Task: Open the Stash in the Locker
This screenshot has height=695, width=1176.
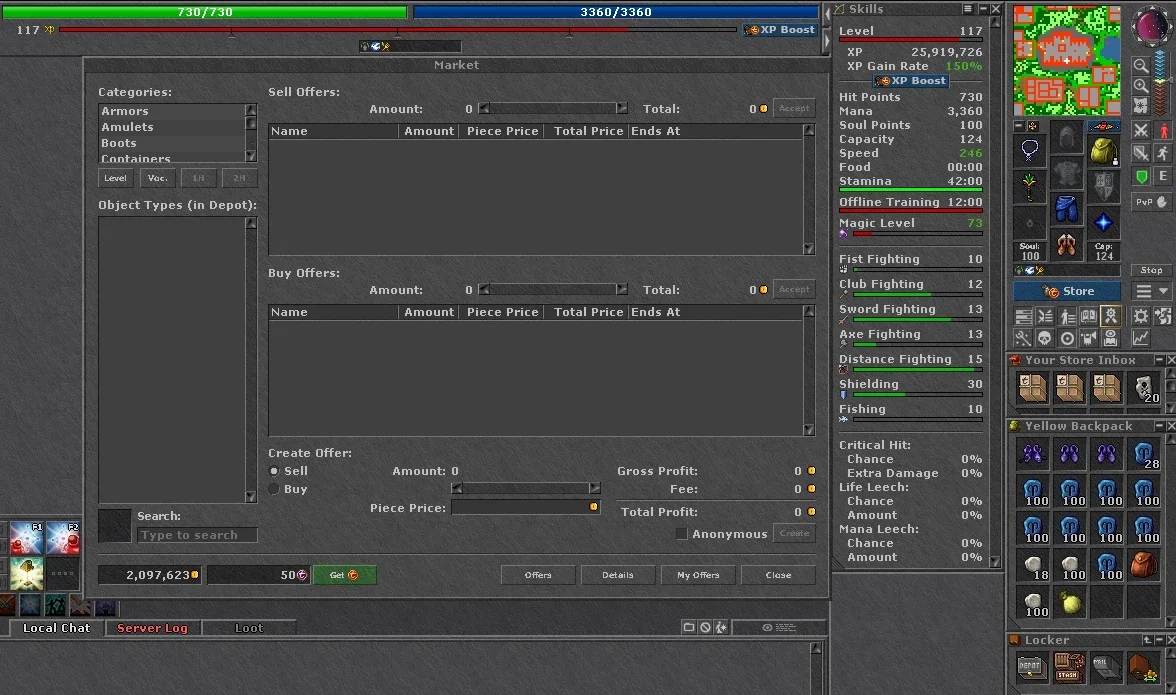Action: (1068, 667)
